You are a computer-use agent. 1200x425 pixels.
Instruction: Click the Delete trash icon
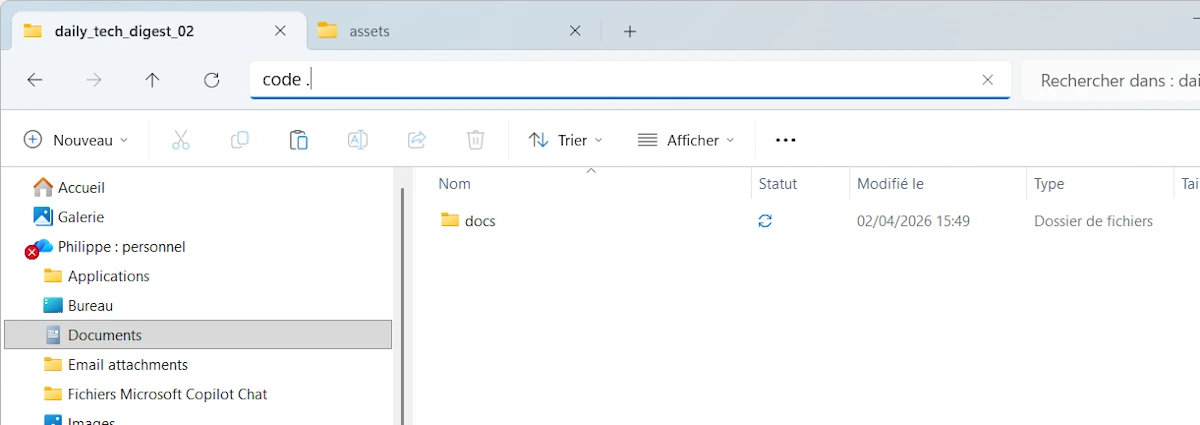tap(476, 140)
